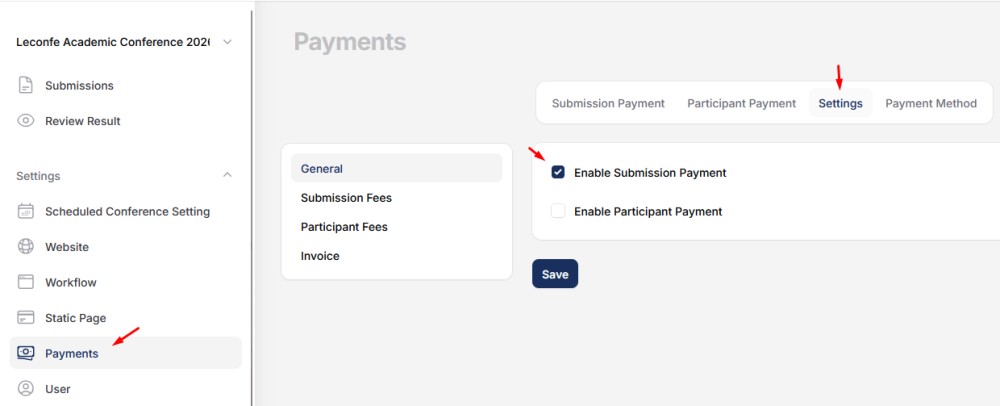
Task: Select the General settings section
Action: point(322,169)
